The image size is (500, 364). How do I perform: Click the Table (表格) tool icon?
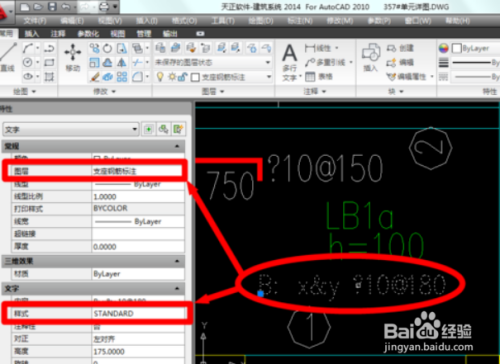pos(310,77)
